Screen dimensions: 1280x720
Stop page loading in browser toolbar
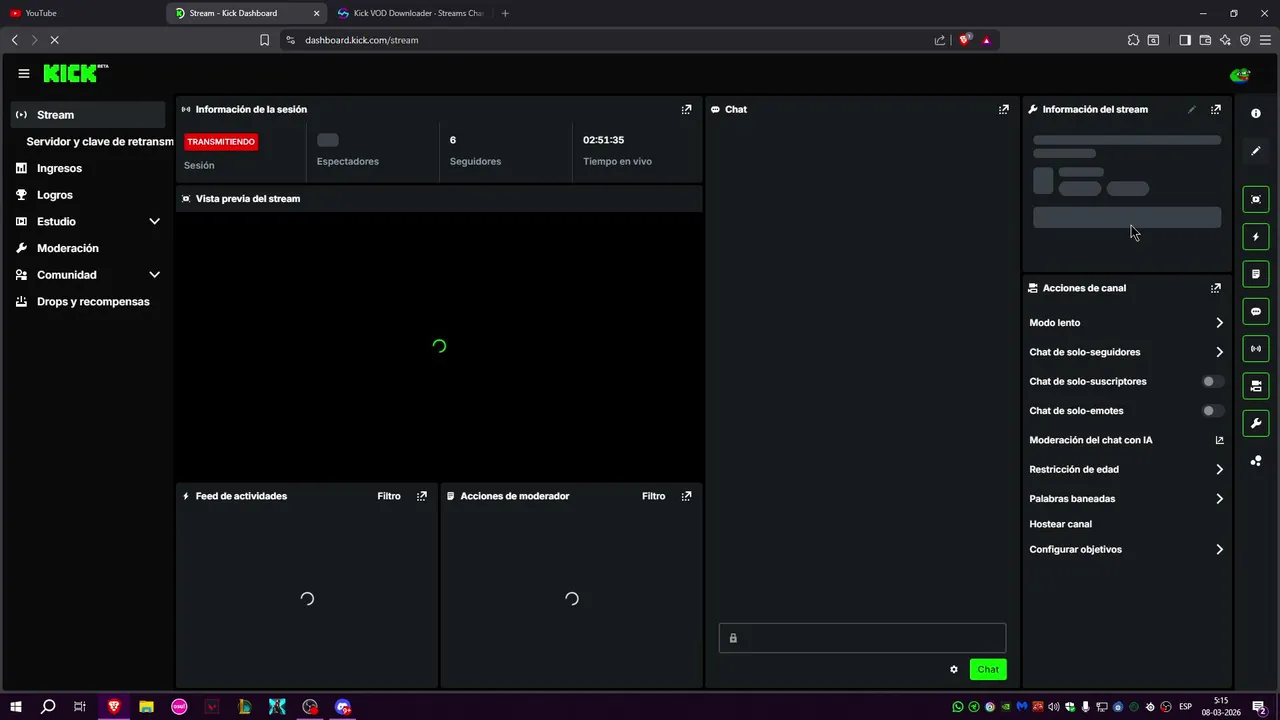54,40
